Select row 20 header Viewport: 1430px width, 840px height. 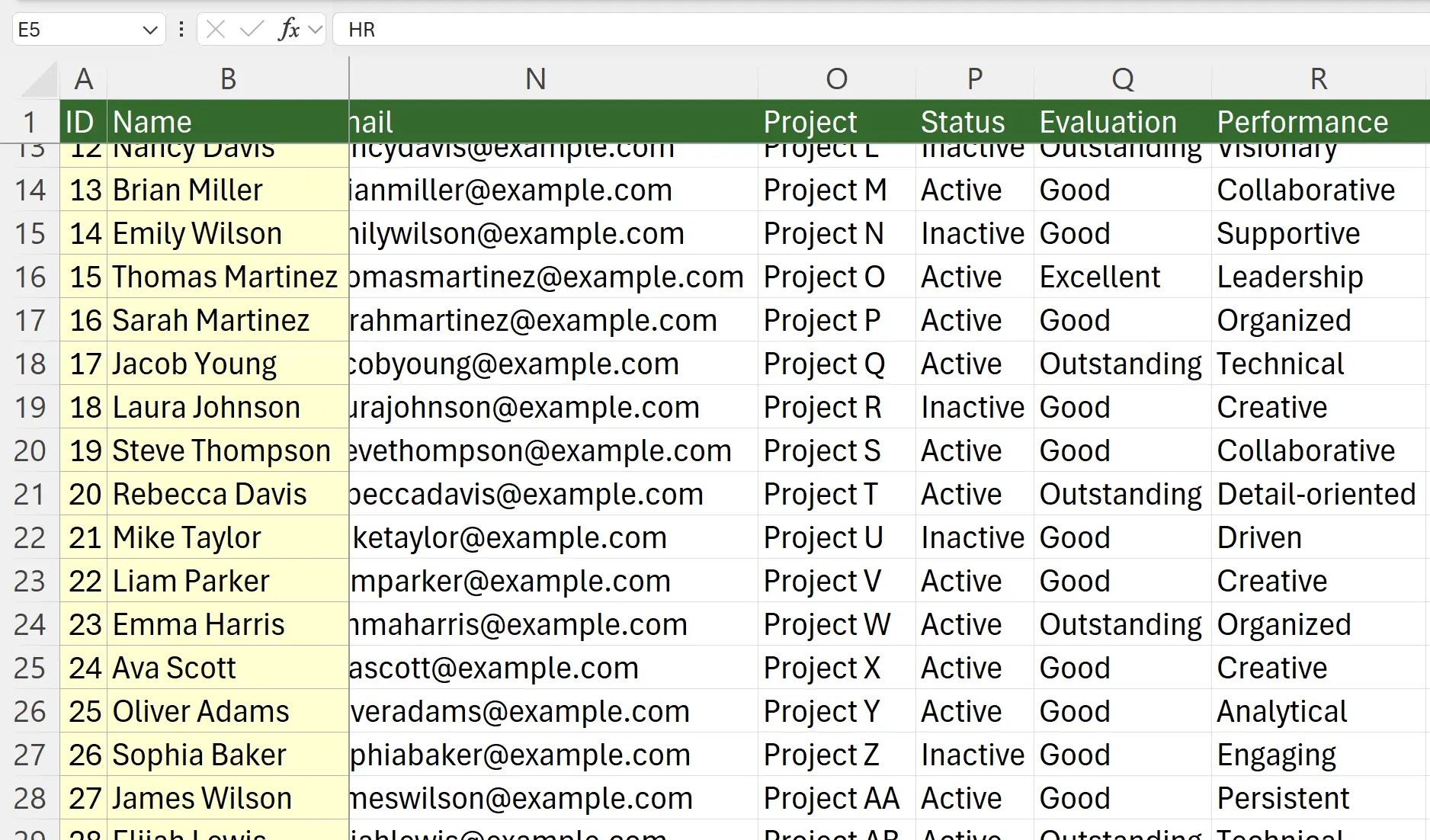tap(30, 451)
